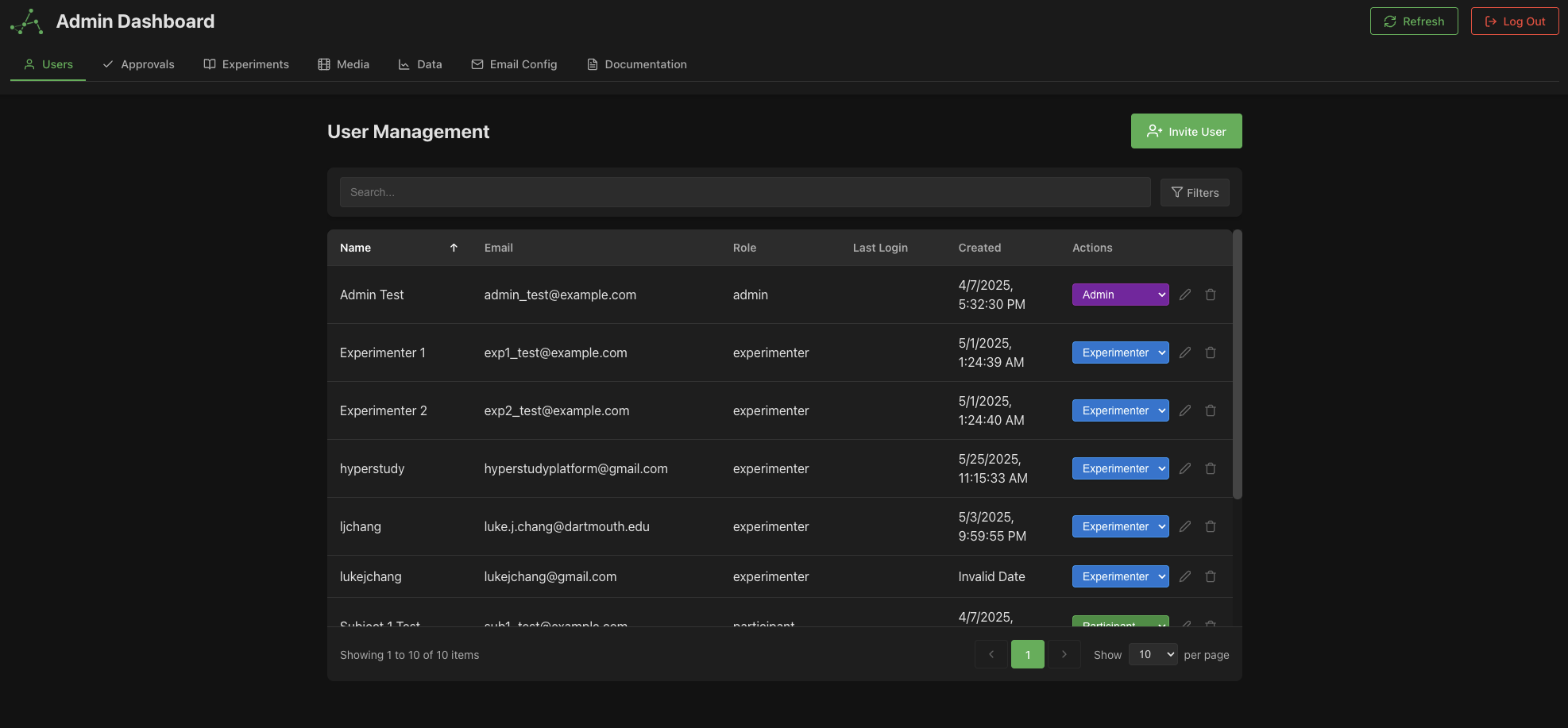
Task: Open the Filters funnel icon
Action: coord(1176,192)
